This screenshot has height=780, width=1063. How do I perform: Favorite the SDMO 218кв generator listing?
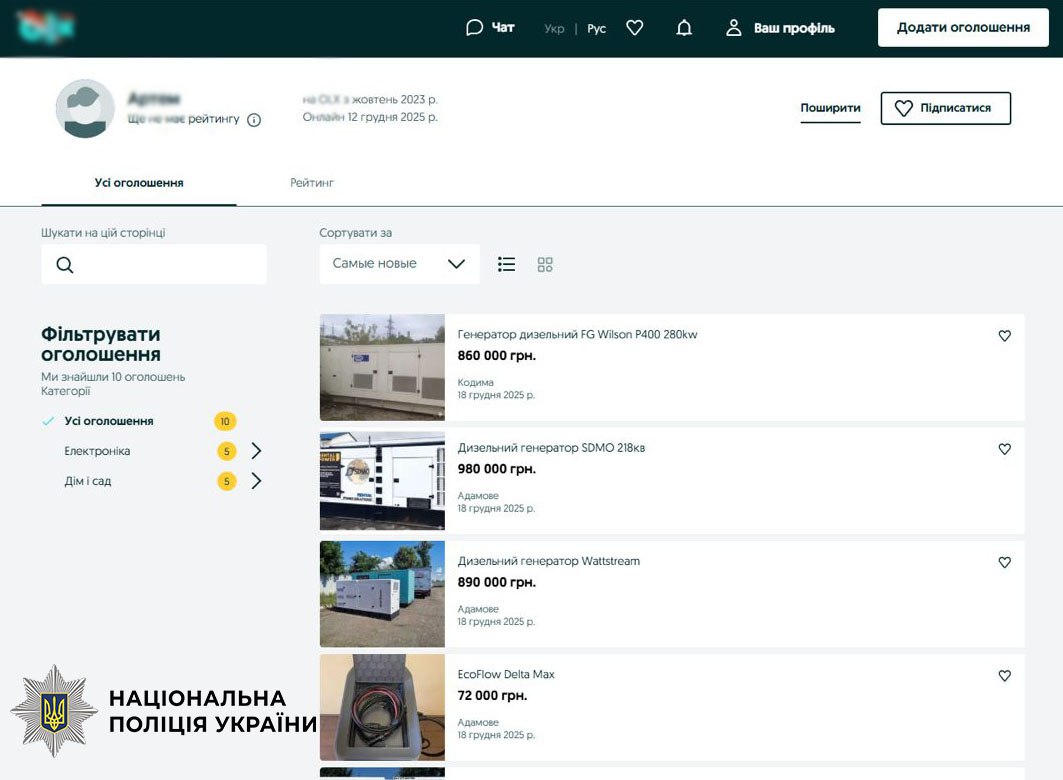coord(1004,448)
